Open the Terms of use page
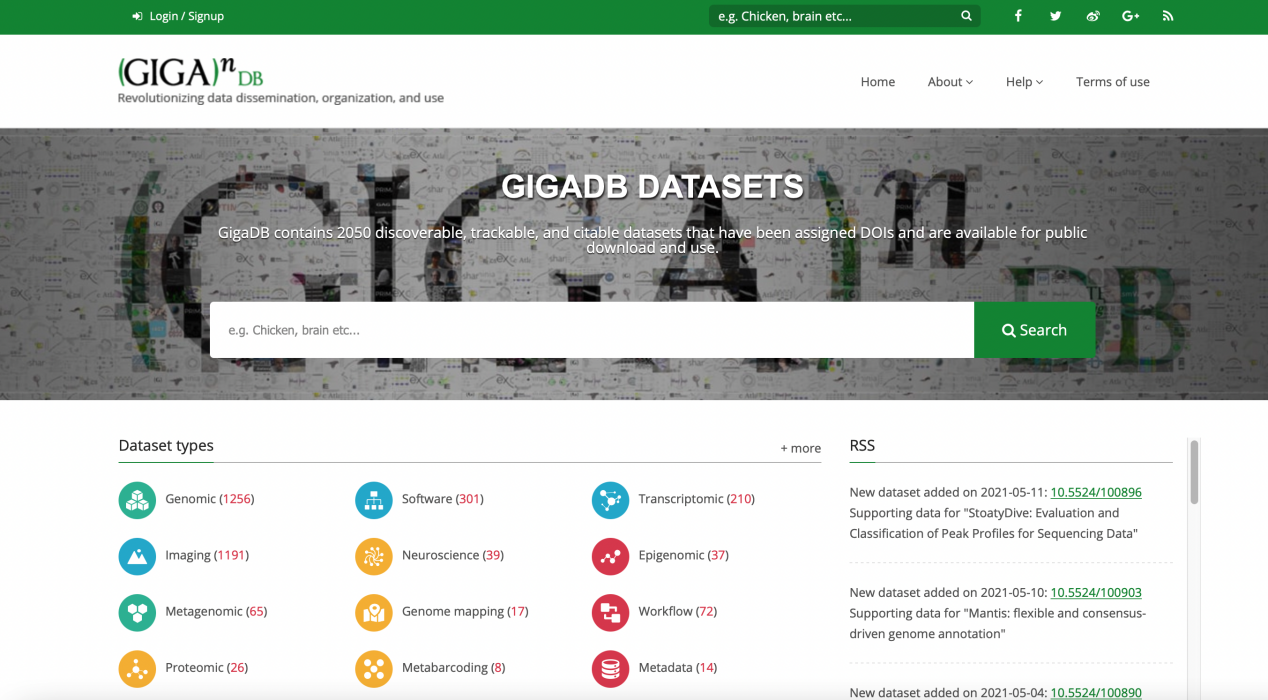1268x700 pixels. pyautogui.click(x=1112, y=82)
